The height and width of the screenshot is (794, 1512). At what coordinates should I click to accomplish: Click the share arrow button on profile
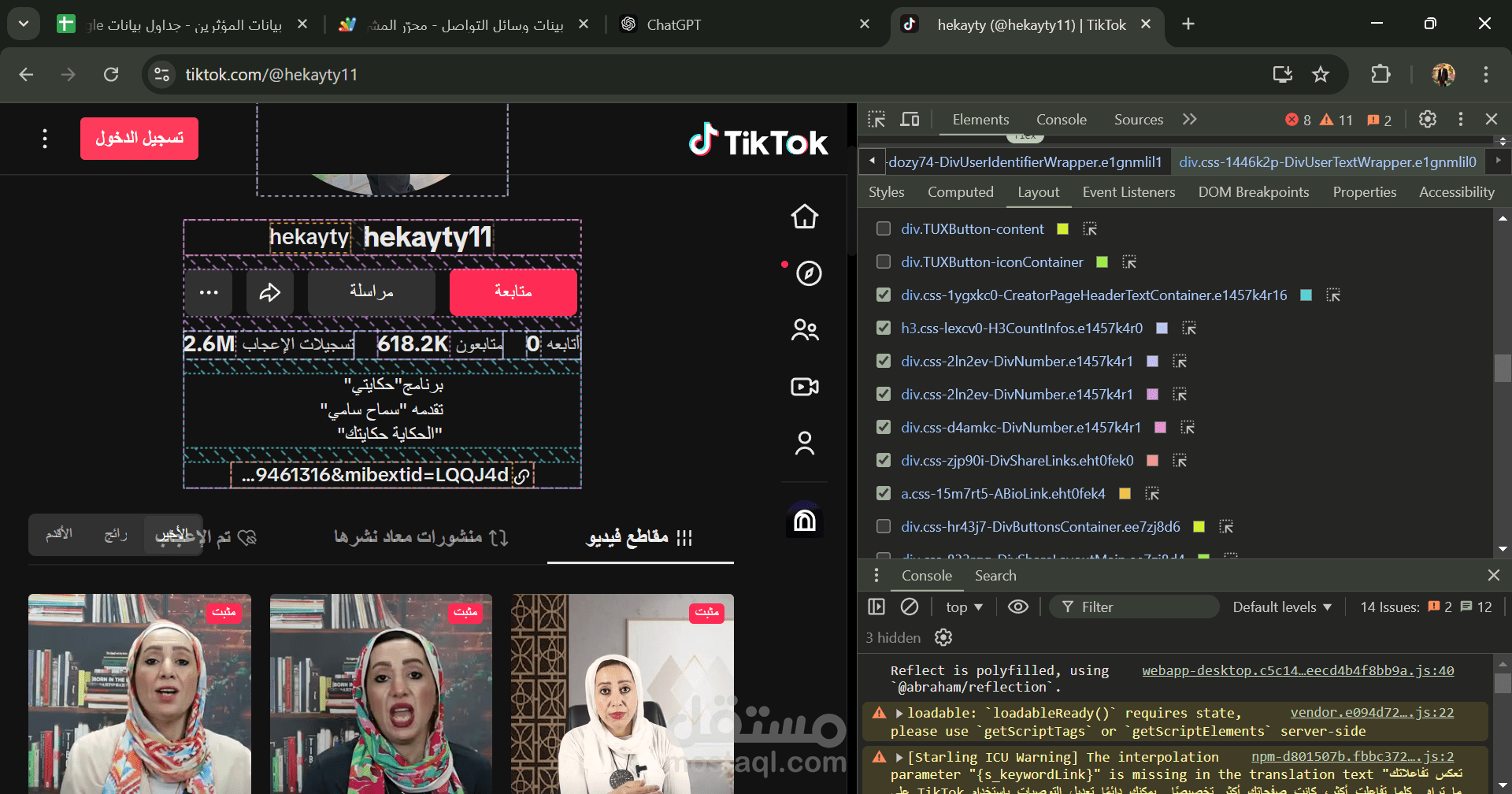(x=270, y=293)
